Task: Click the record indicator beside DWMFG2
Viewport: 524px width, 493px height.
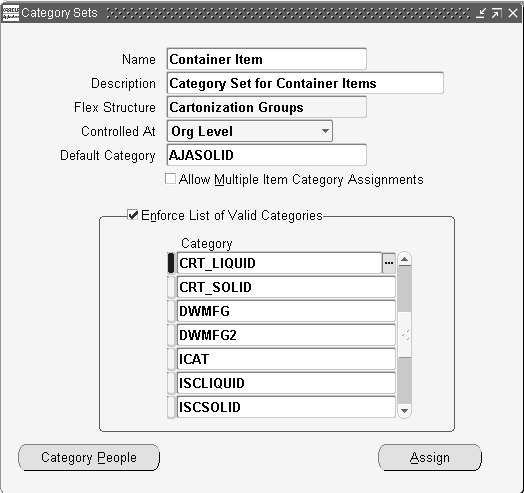Action: pos(171,335)
